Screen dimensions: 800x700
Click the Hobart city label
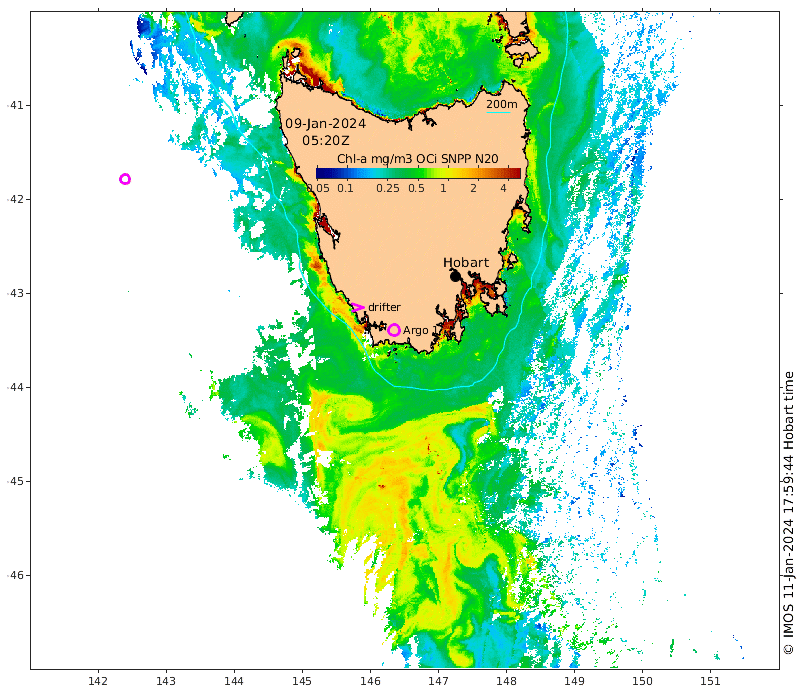[466, 262]
